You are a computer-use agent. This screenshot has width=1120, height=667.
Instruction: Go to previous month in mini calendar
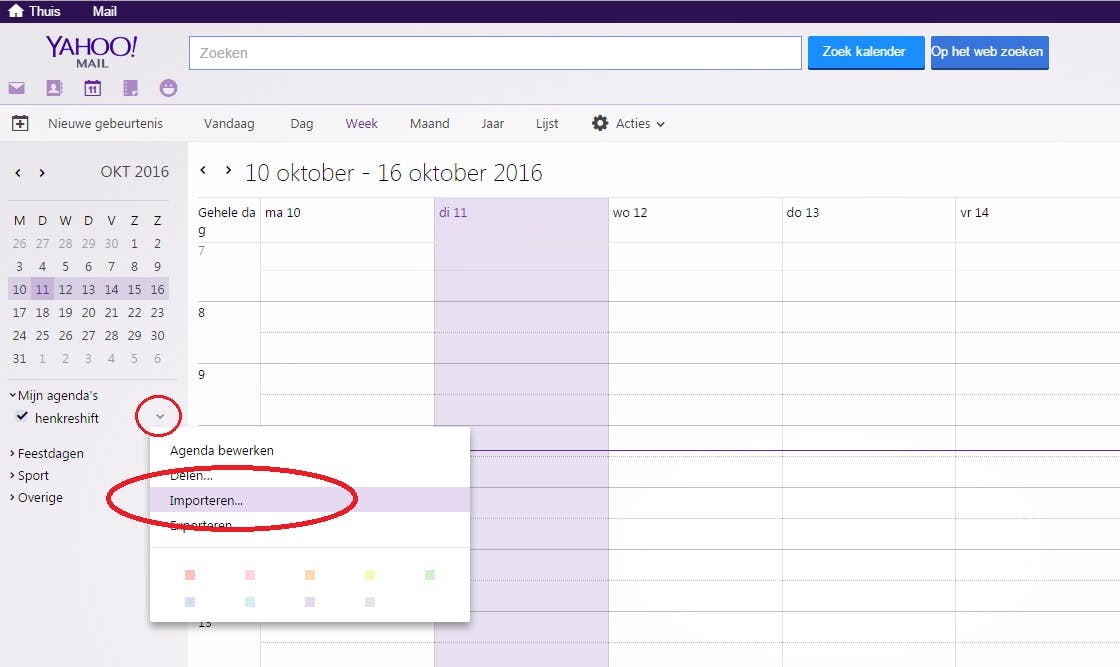[18, 173]
